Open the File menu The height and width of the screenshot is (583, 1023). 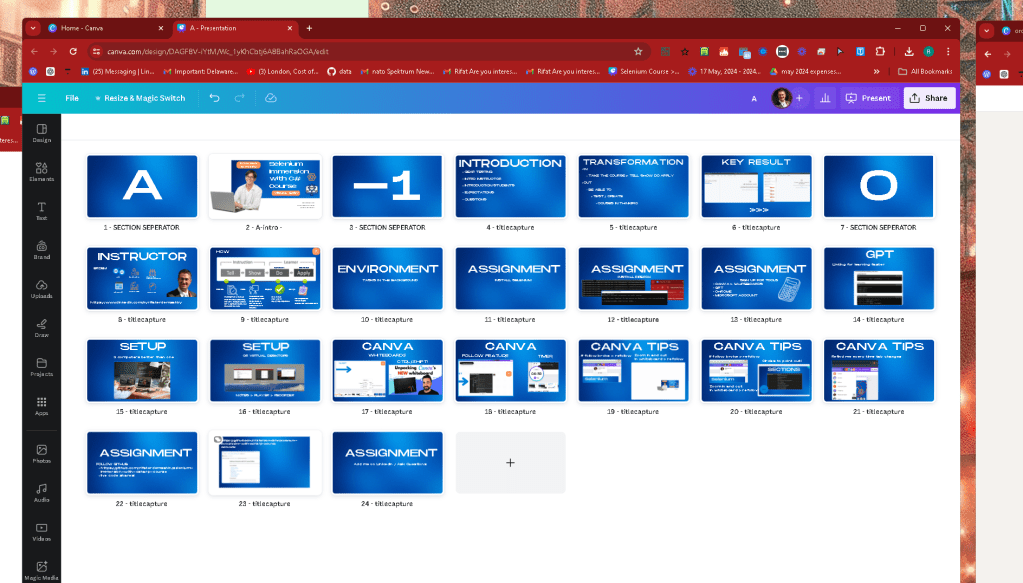pos(72,98)
